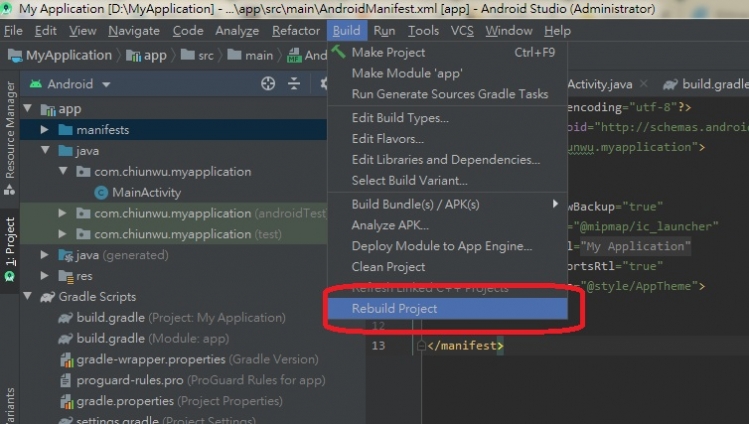The height and width of the screenshot is (424, 749).
Task: Choose Make Module 'app'
Action: pos(448,73)
